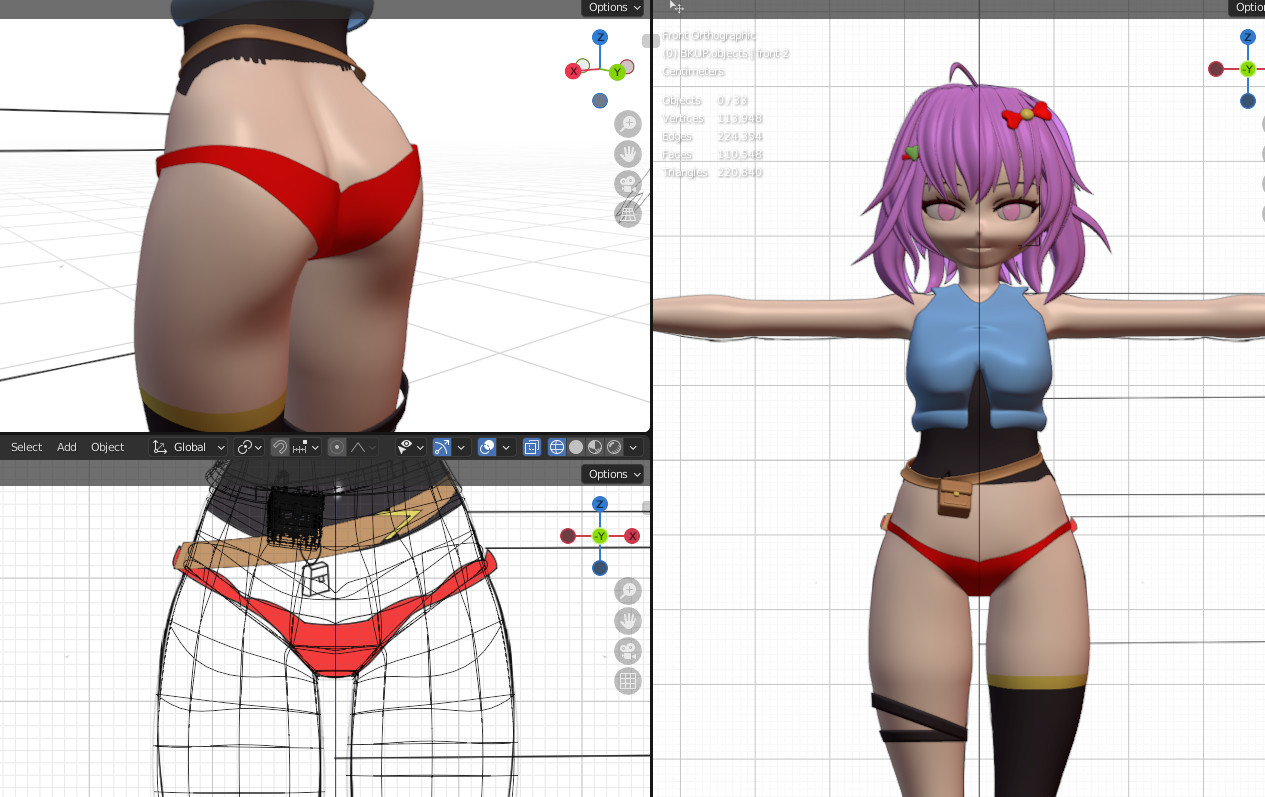Open overlay settings dropdown arrow
1265x797 pixels.
tap(506, 447)
